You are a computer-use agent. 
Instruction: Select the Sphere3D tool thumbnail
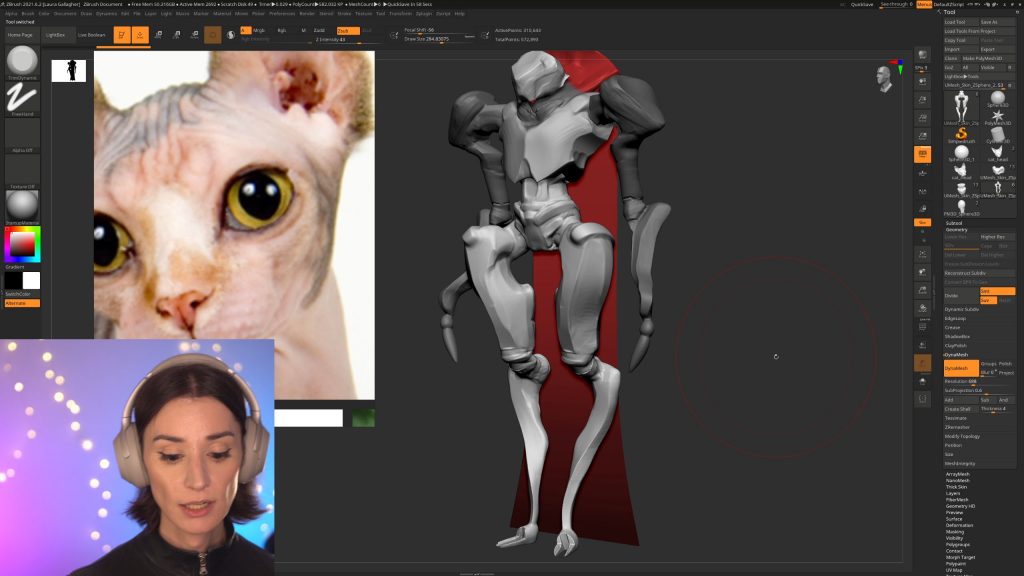(x=997, y=99)
